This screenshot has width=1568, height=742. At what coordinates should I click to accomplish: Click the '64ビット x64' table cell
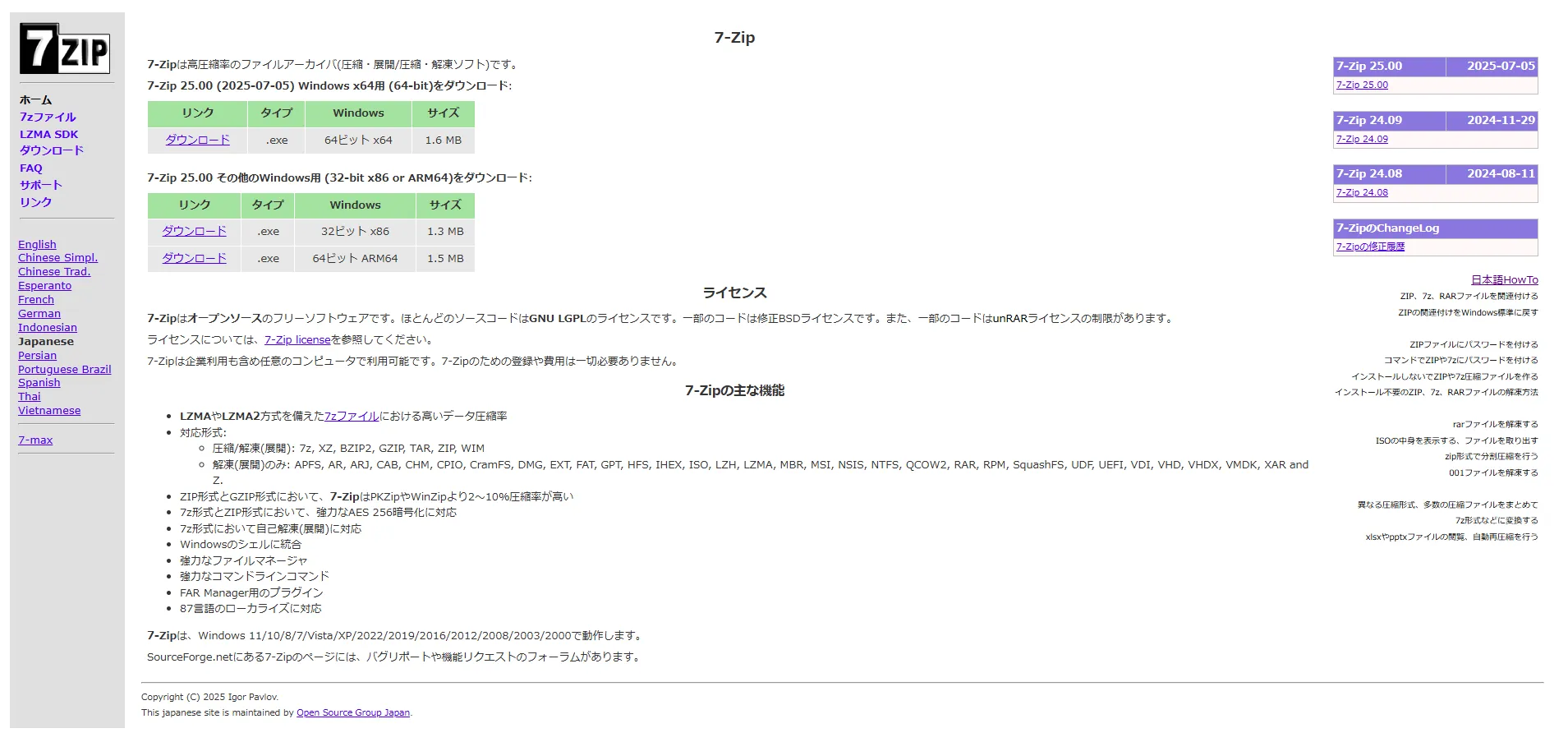point(358,140)
